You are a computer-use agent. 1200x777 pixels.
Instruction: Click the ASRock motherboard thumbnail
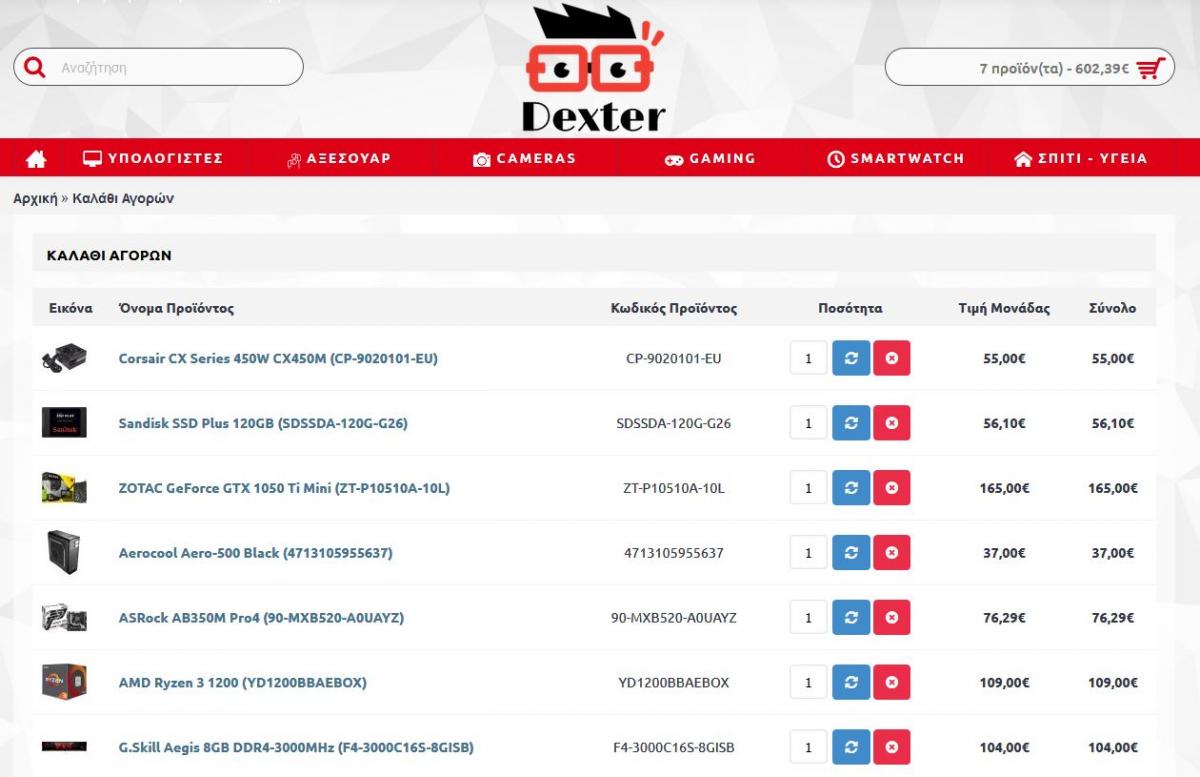pos(64,618)
